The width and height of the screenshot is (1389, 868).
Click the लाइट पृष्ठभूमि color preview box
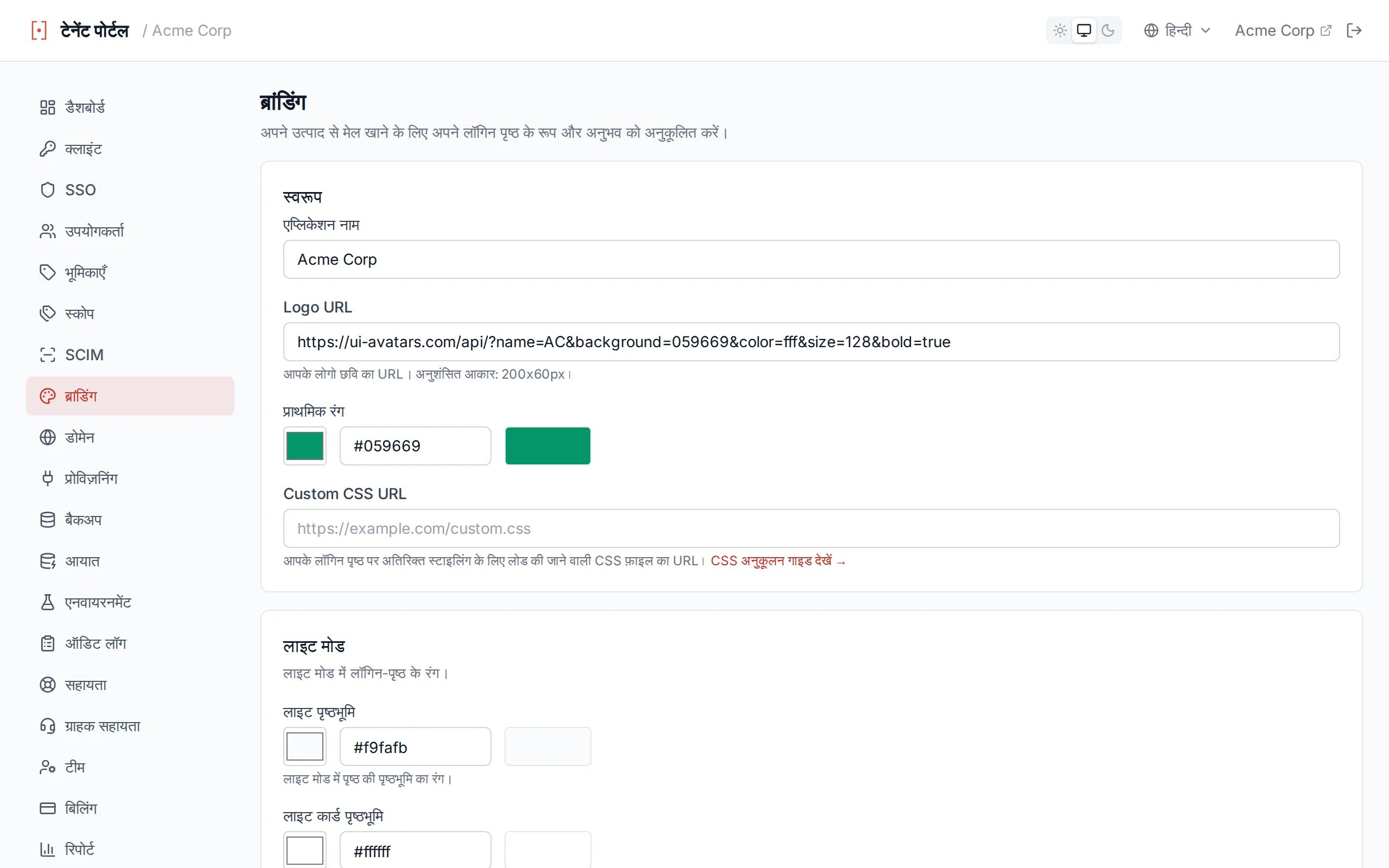[547, 747]
